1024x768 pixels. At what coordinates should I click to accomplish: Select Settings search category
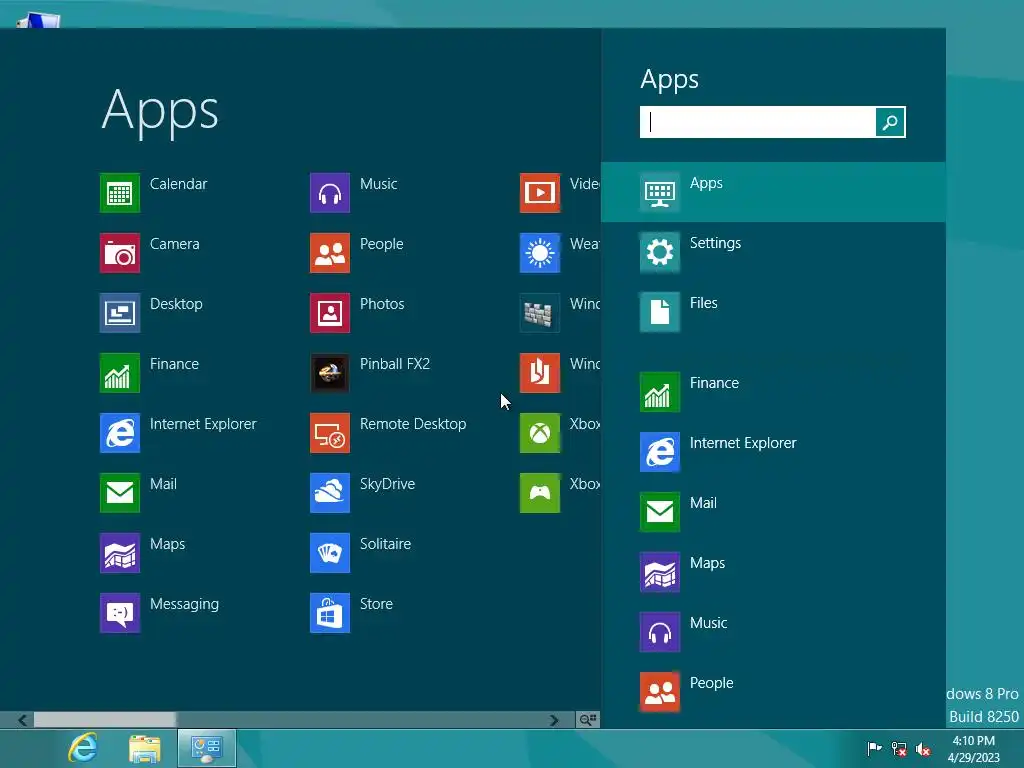[x=773, y=252]
